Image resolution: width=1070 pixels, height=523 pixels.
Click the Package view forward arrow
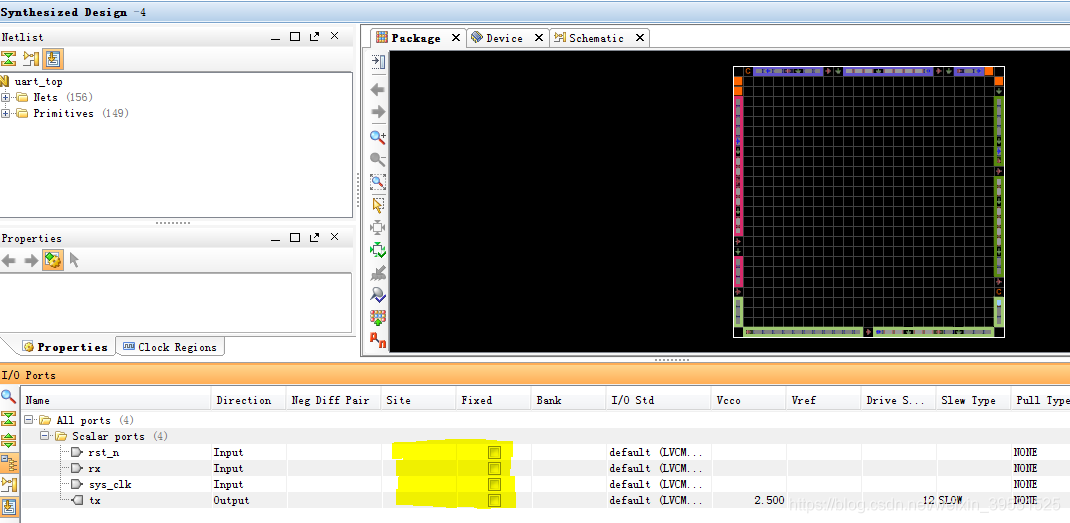[377, 112]
